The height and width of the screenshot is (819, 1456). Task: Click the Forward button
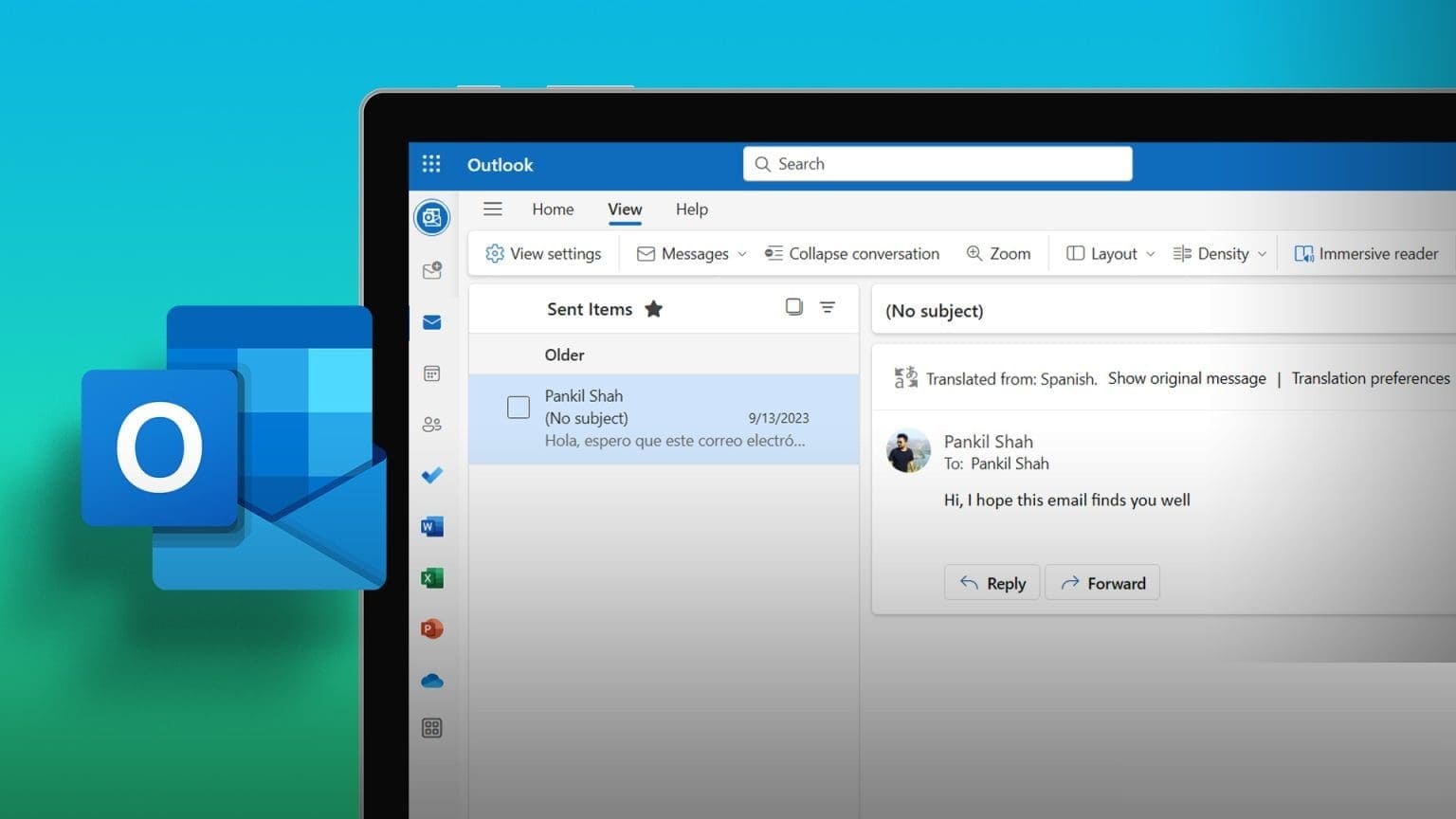point(1102,583)
